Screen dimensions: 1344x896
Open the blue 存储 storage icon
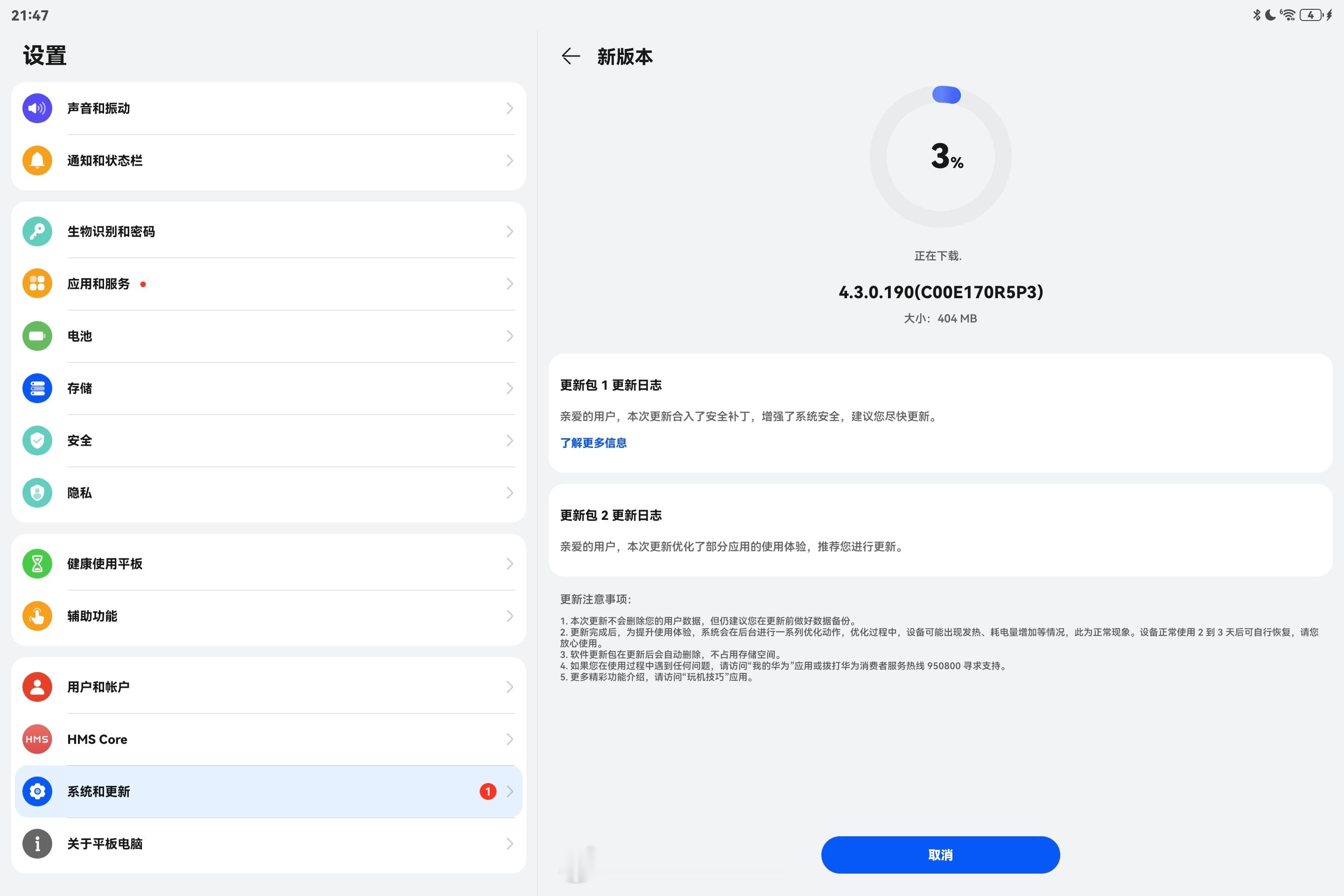[x=37, y=389]
